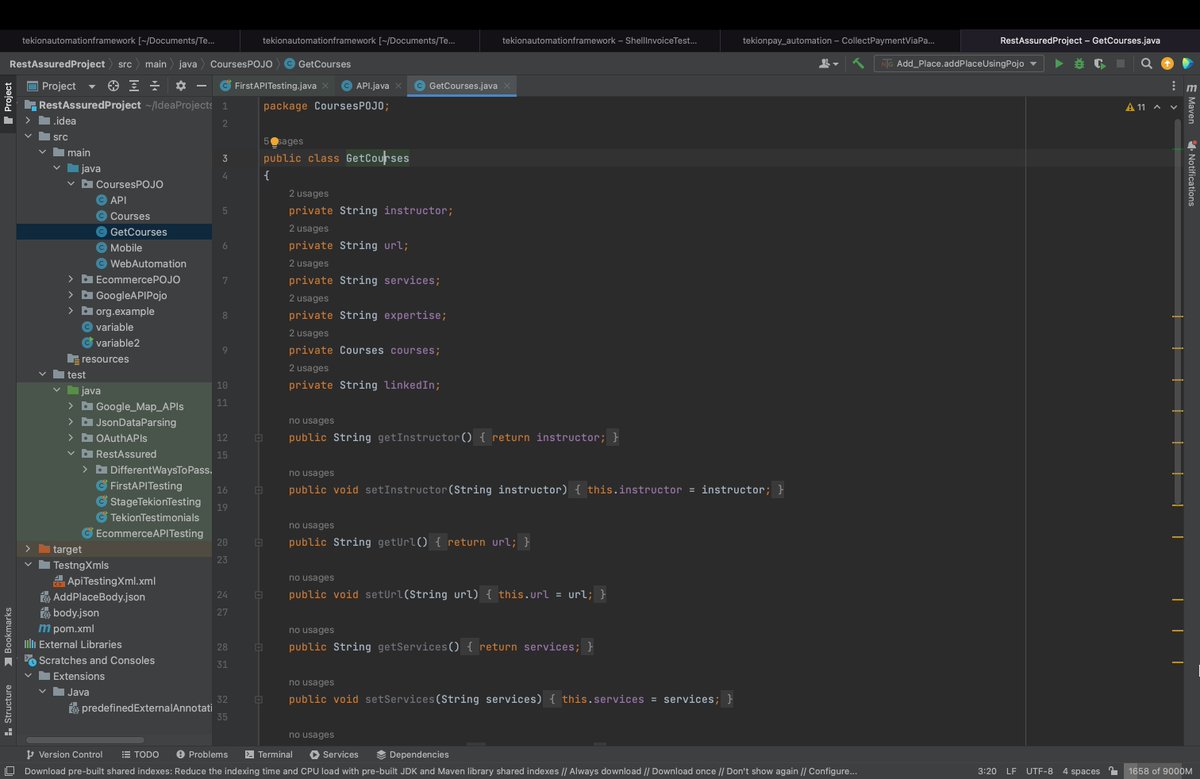
Task: Go to previous highlighted problem arrow
Action: point(1158,106)
